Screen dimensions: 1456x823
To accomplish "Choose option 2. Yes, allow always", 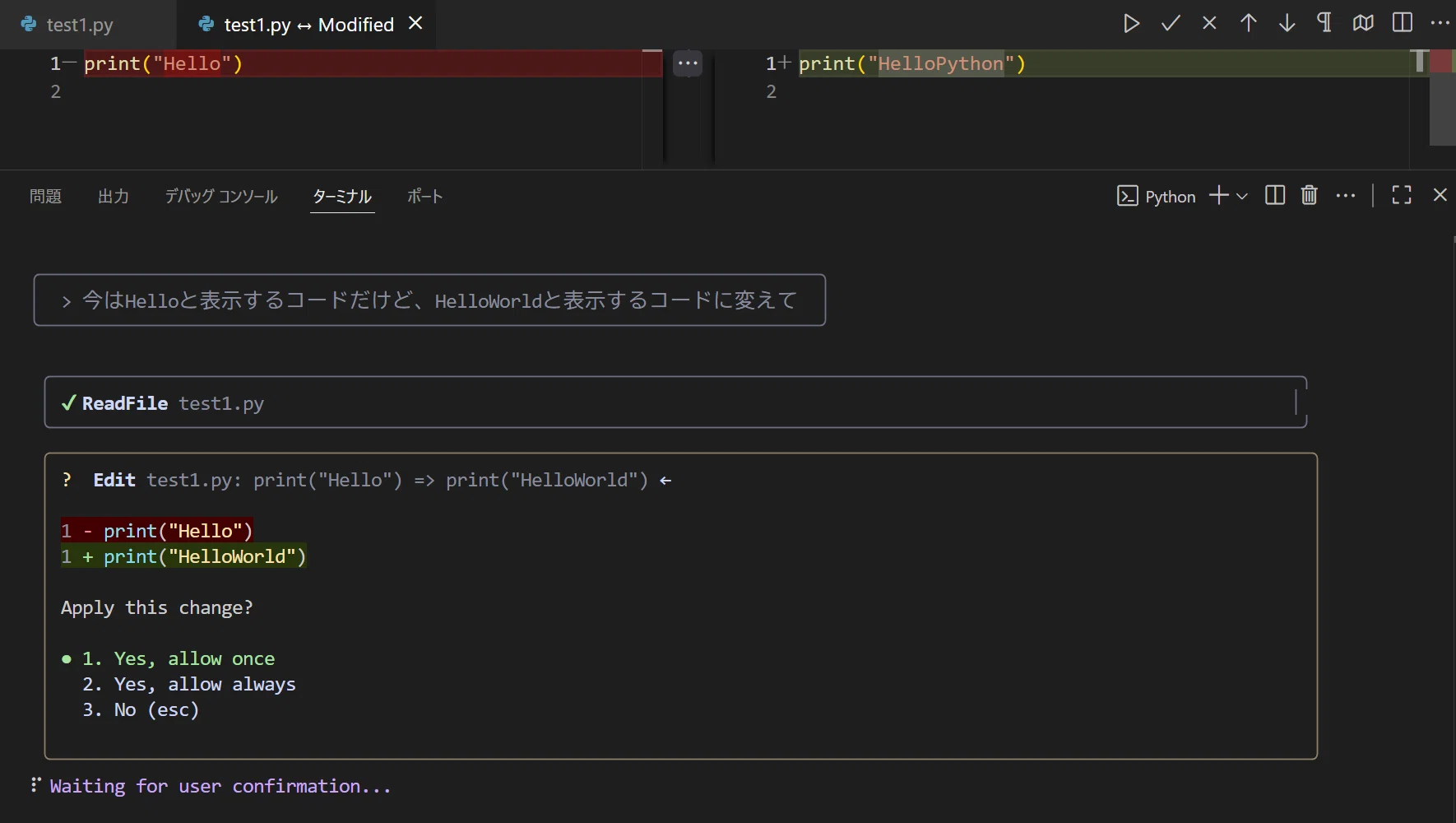I will (188, 684).
